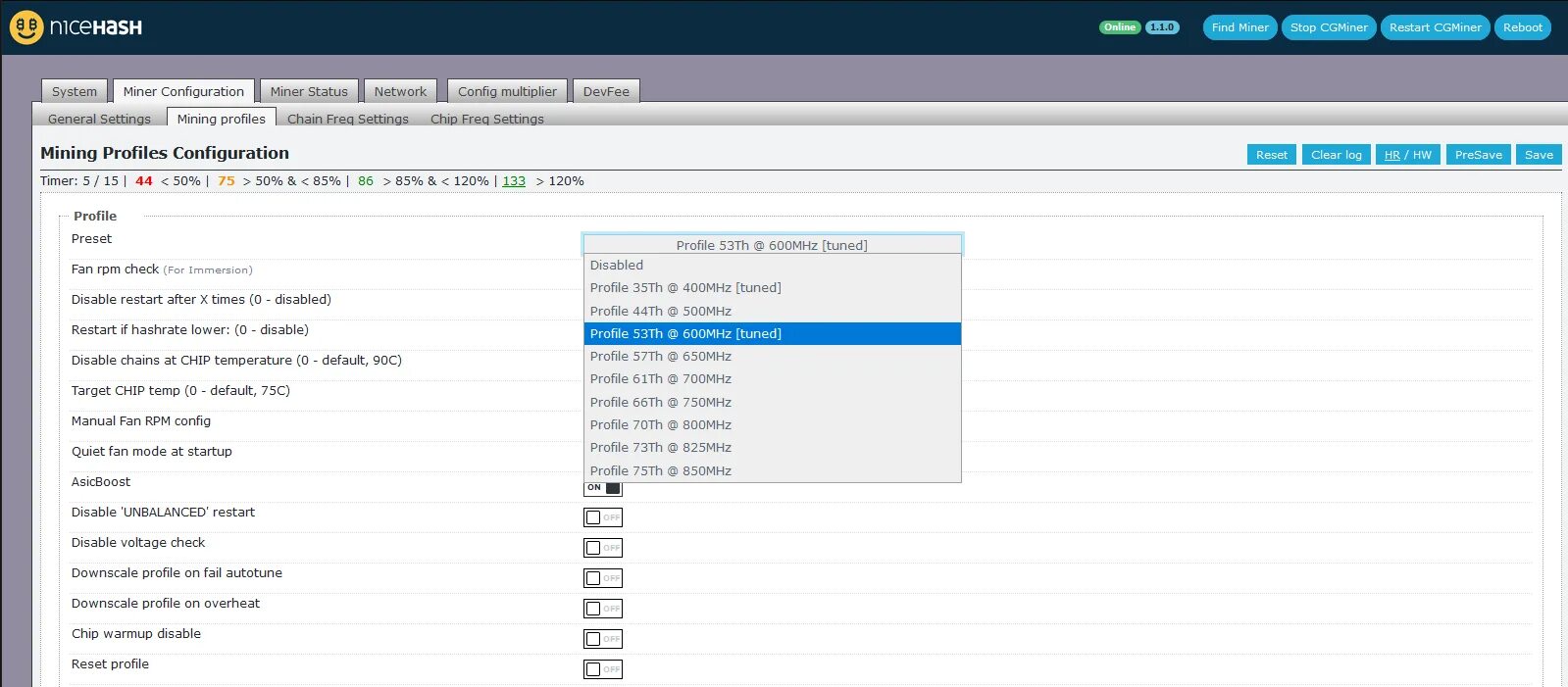This screenshot has width=1568, height=687.
Task: Click the orange 75 counter
Action: (227, 181)
